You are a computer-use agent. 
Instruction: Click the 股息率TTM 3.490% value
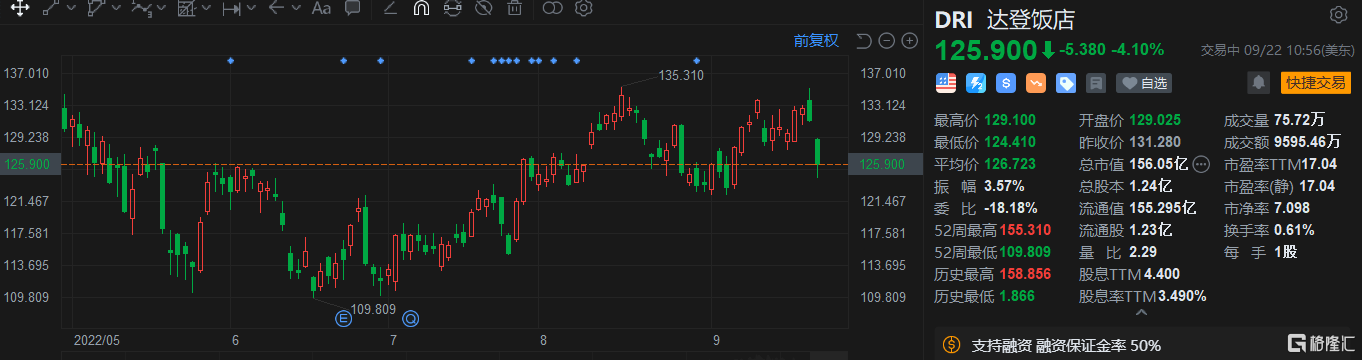pyautogui.click(x=1181, y=296)
